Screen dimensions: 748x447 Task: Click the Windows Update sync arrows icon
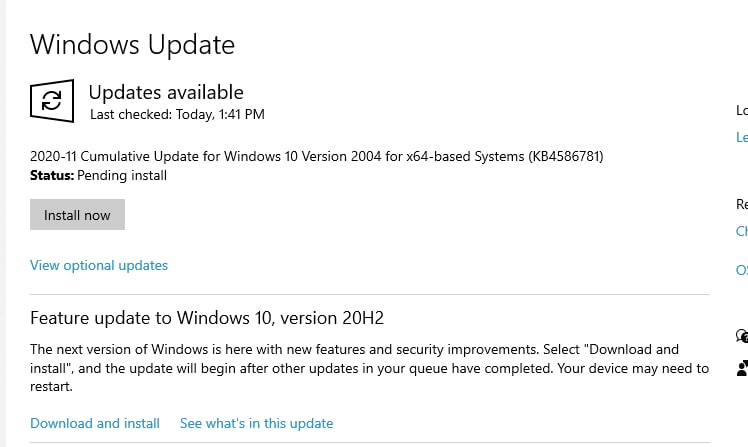point(52,101)
